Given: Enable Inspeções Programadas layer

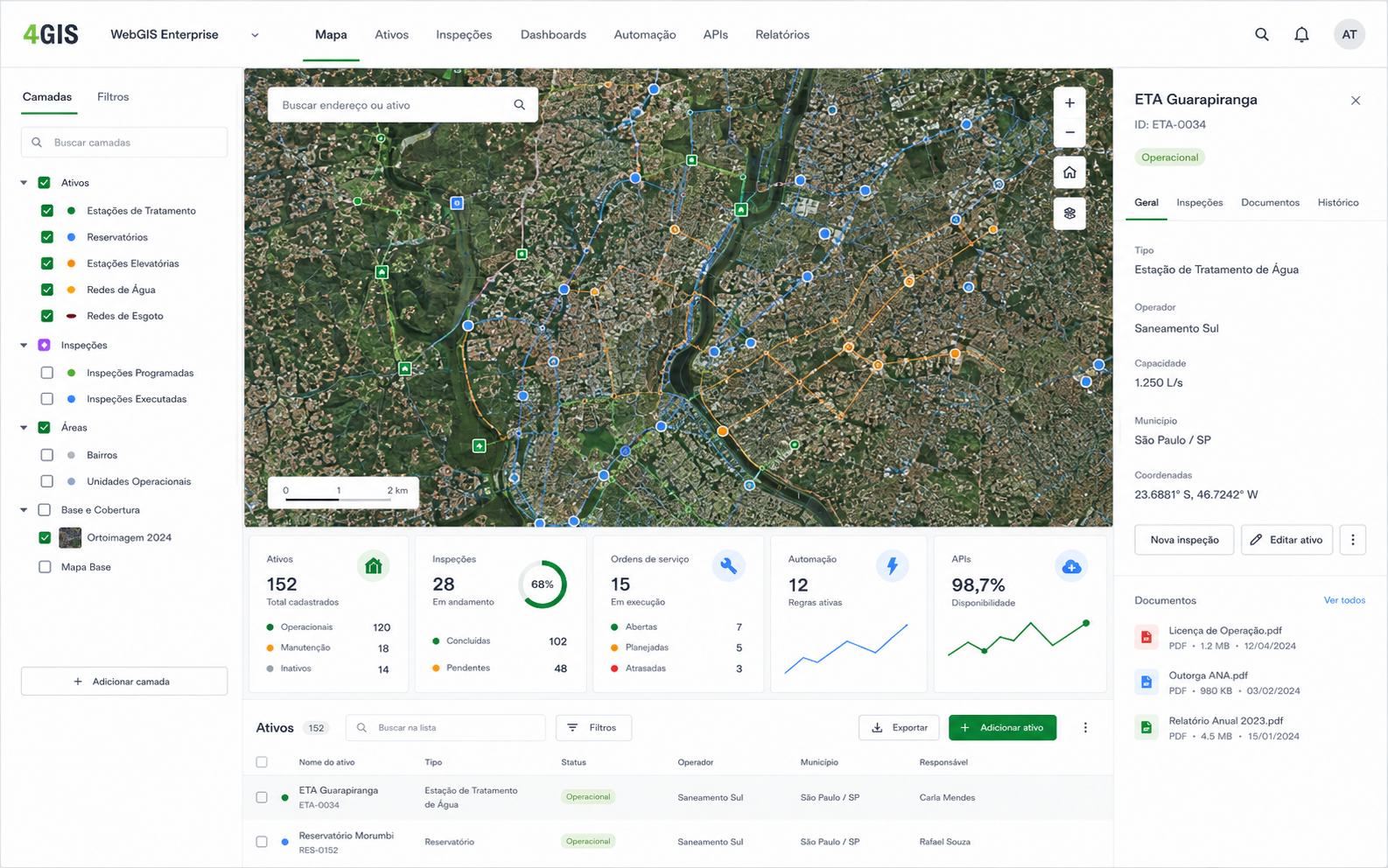Looking at the screenshot, I should (47, 373).
